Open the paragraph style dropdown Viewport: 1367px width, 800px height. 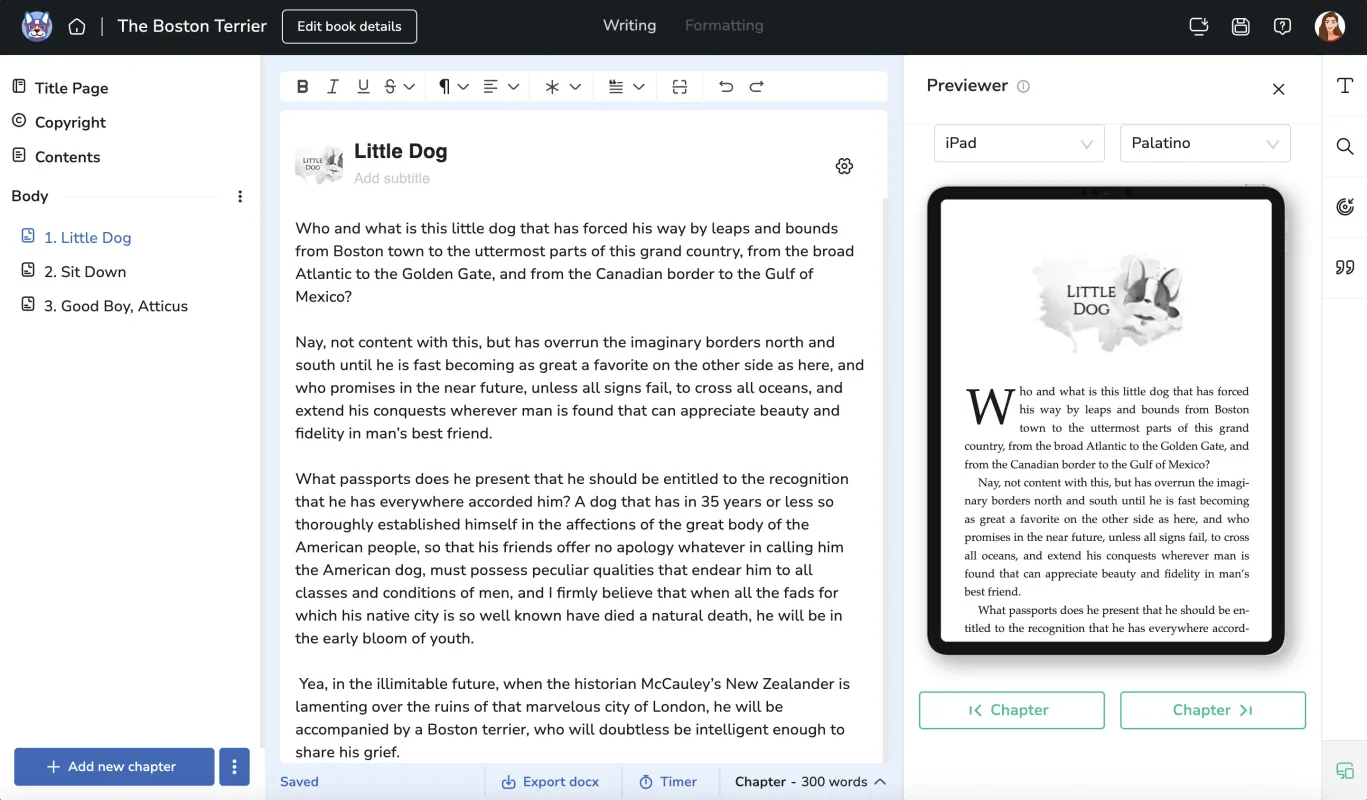[451, 86]
